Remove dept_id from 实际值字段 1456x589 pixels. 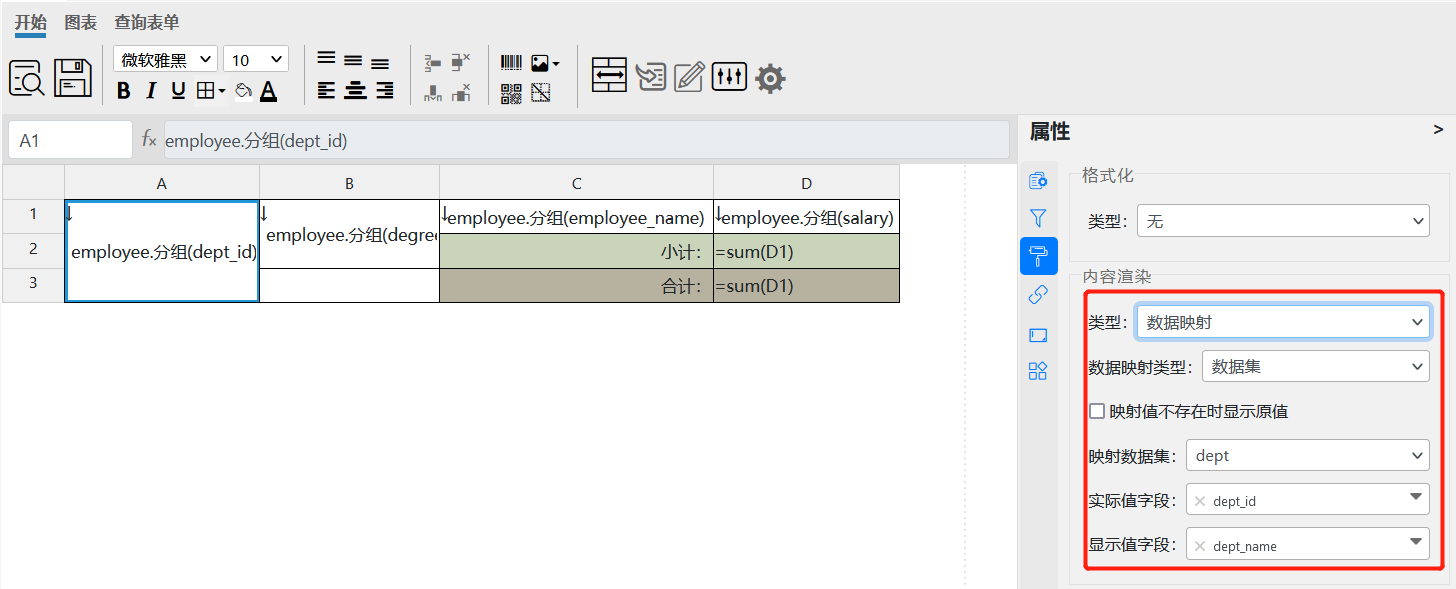coord(1200,501)
